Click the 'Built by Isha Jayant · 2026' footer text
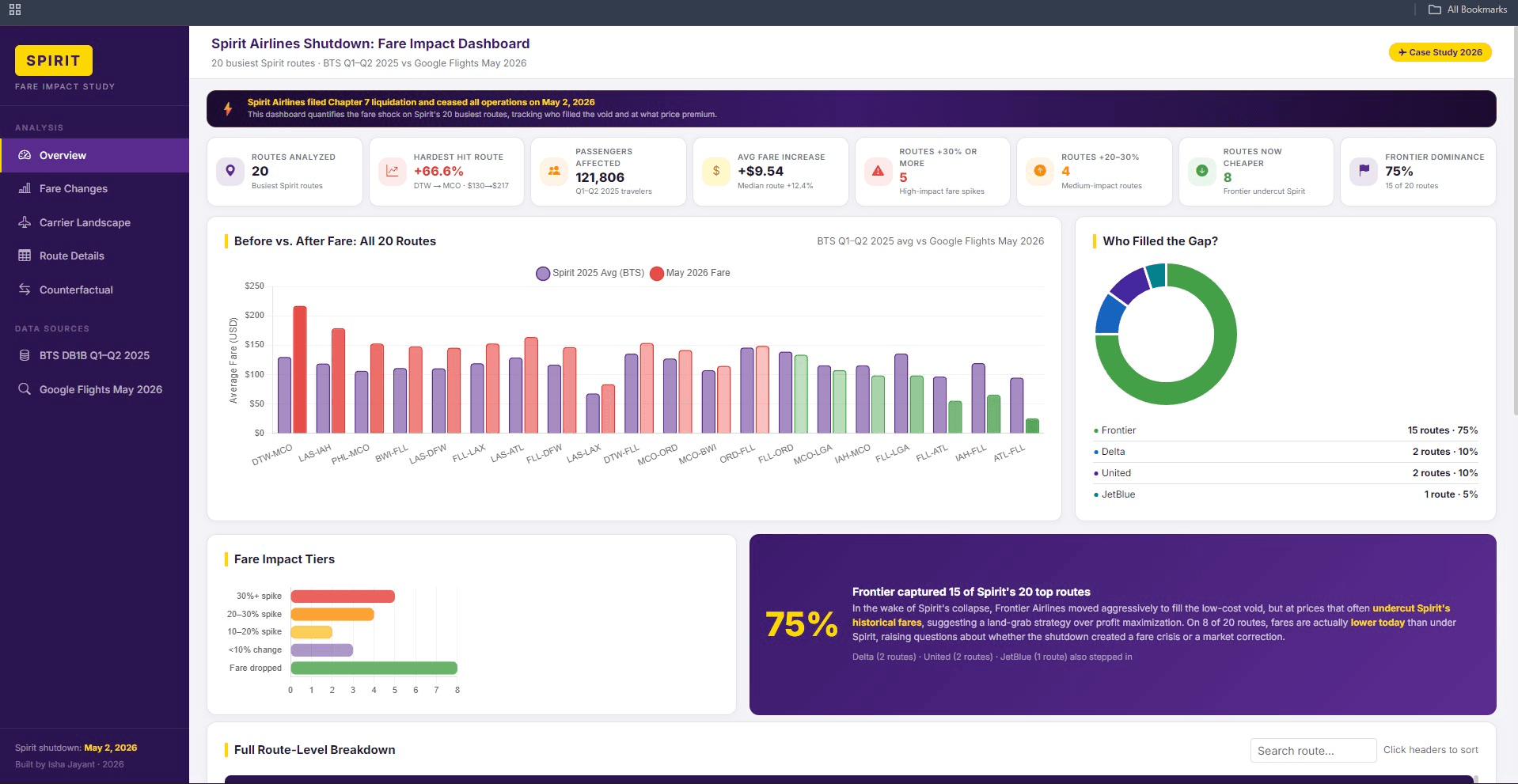The height and width of the screenshot is (784, 1518). (70, 764)
